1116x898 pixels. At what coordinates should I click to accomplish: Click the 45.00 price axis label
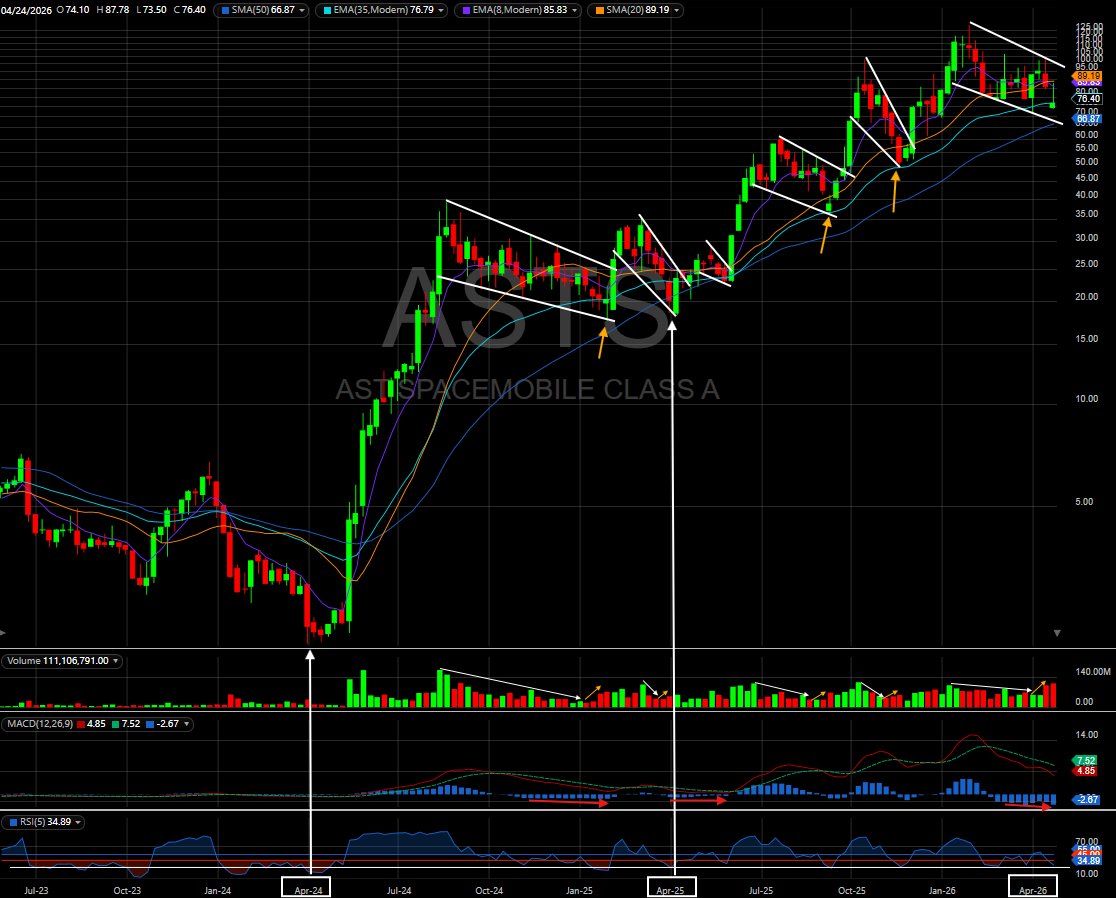pyautogui.click(x=1087, y=177)
